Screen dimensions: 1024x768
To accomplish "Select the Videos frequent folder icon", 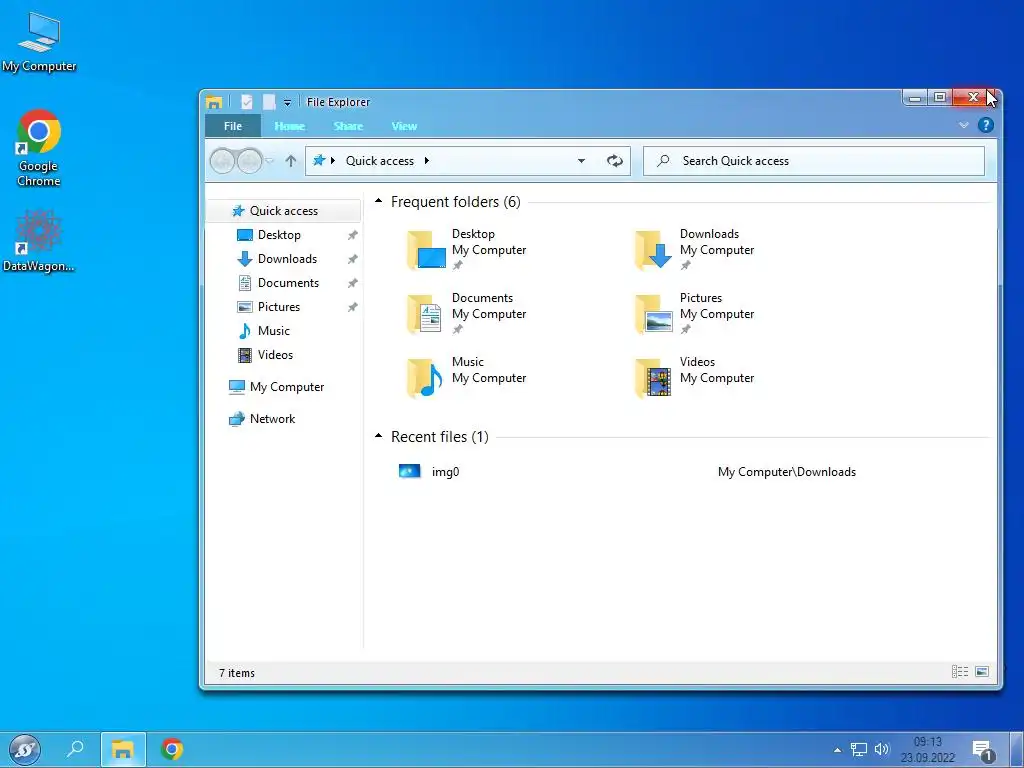I will coord(653,377).
